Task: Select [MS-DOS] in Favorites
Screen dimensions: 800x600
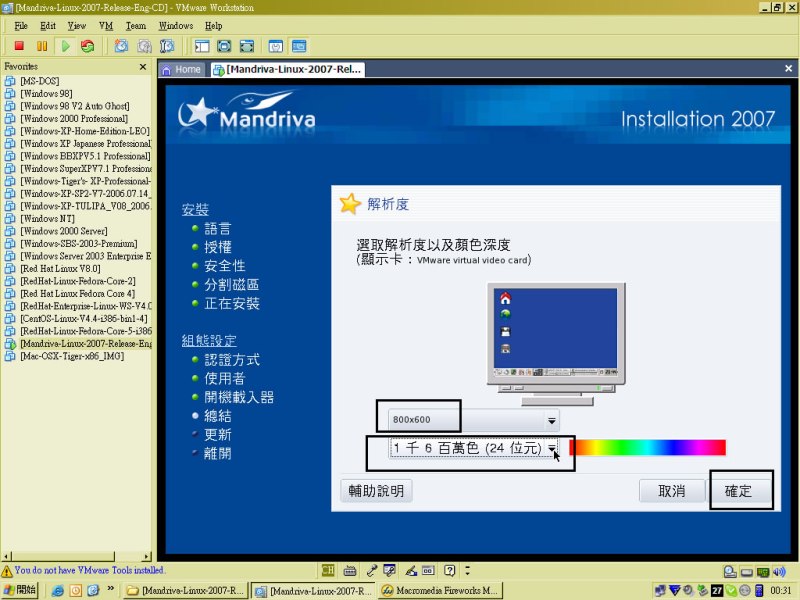Action: tap(40, 81)
